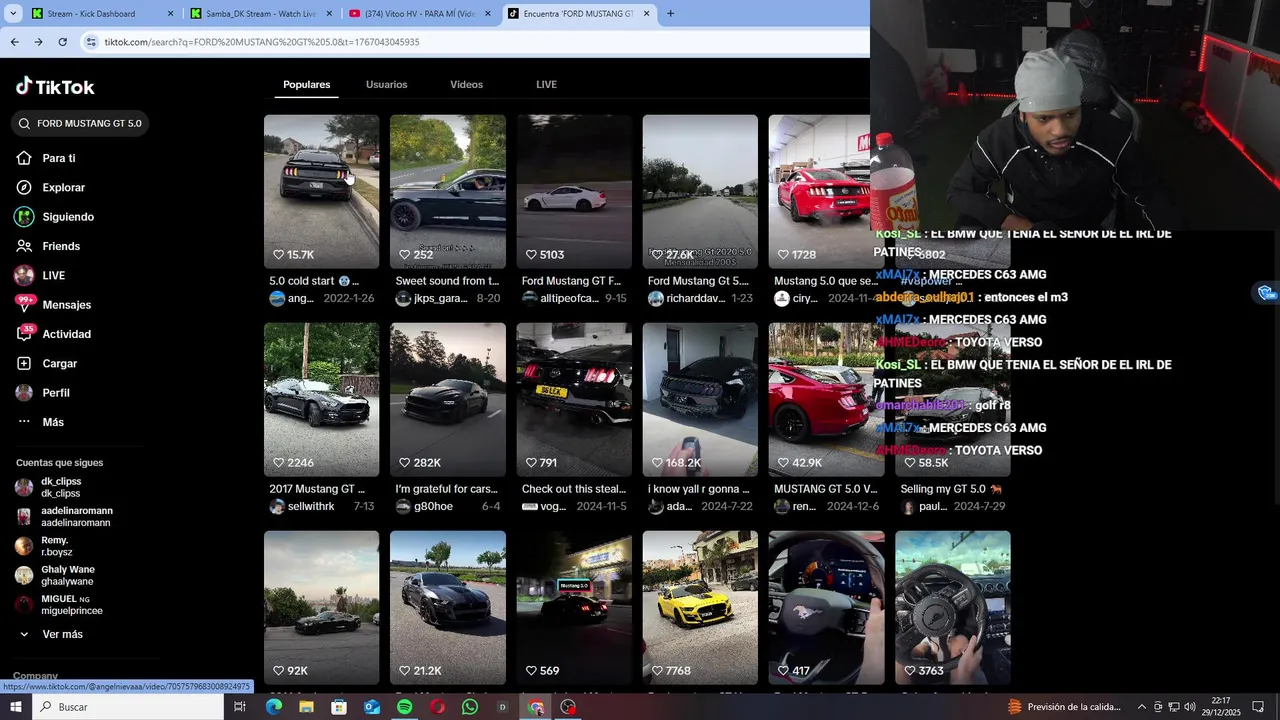Open MIGUEL miguelprincee followed account

60,604
